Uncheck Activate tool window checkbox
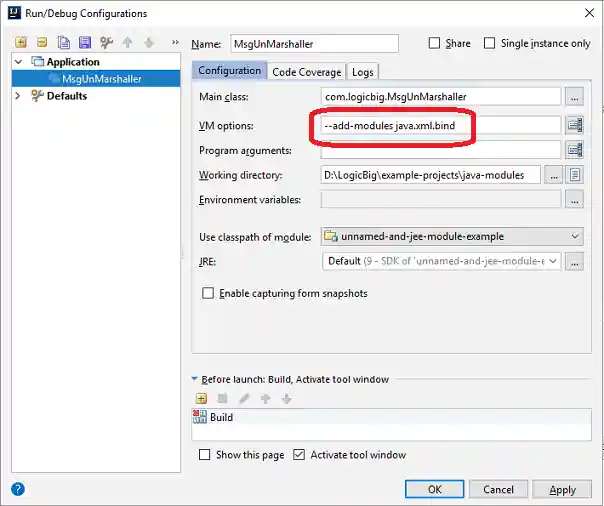The width and height of the screenshot is (604, 506). [x=299, y=455]
